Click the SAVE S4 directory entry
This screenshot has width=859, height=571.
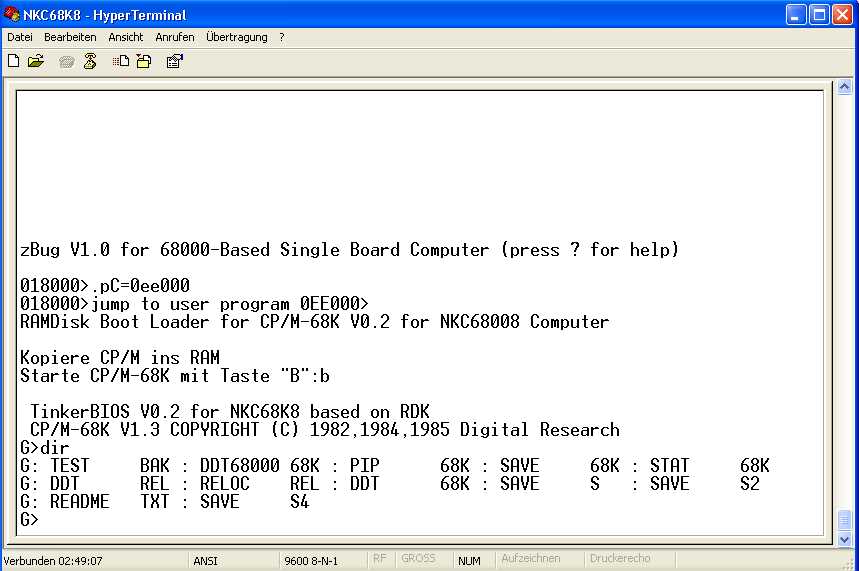(x=255, y=501)
